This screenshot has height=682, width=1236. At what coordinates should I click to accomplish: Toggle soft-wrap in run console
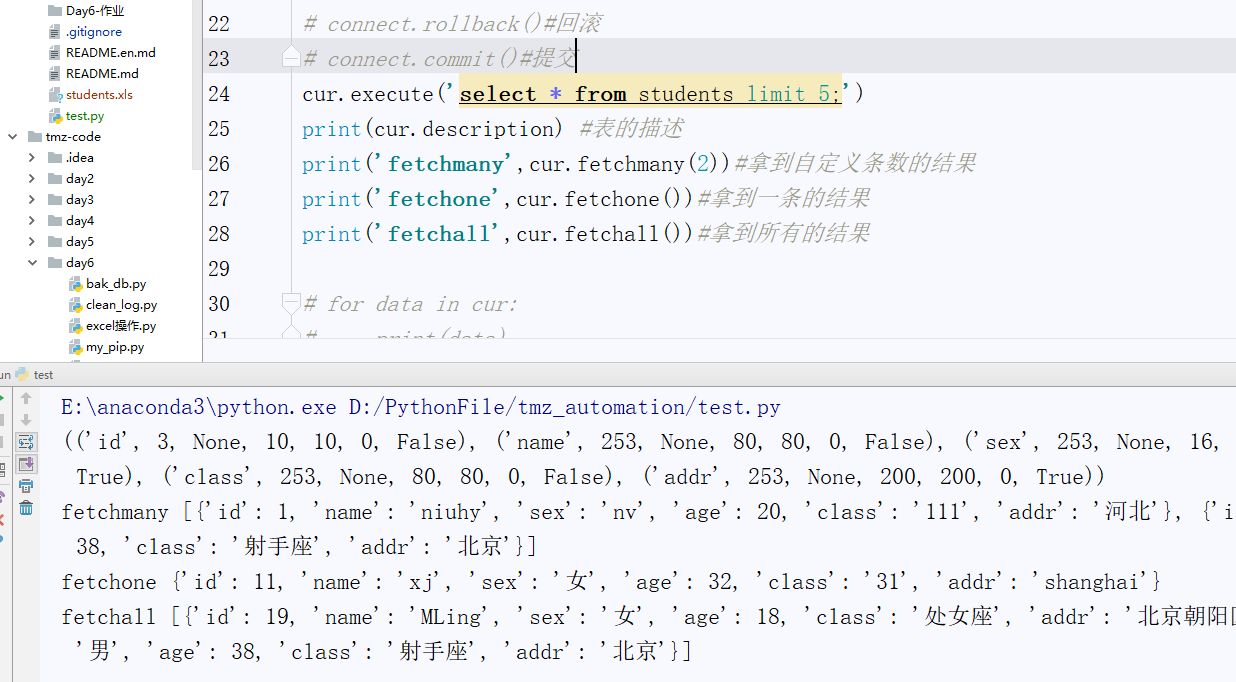click(26, 442)
